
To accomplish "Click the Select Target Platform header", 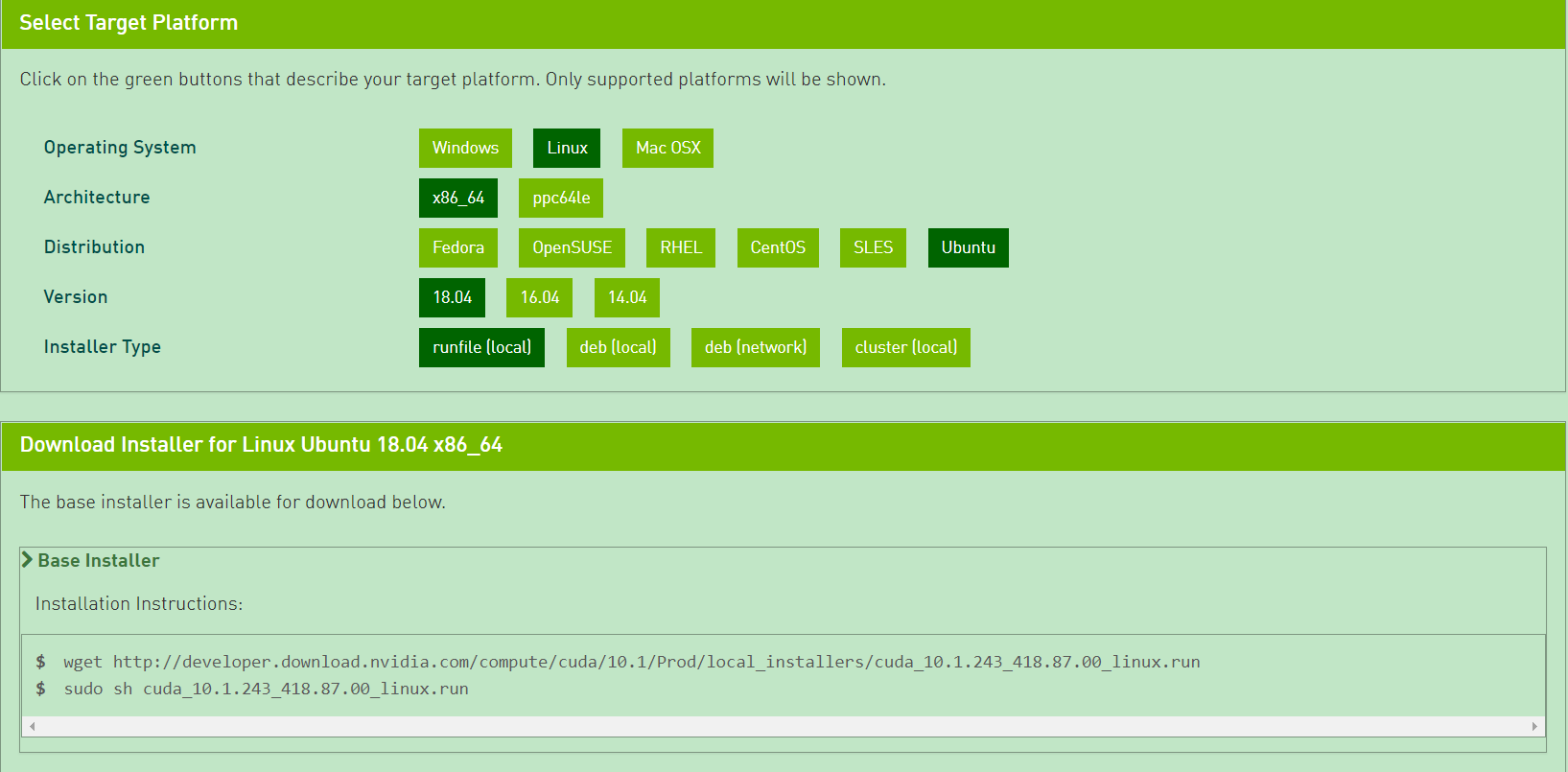I will point(129,23).
